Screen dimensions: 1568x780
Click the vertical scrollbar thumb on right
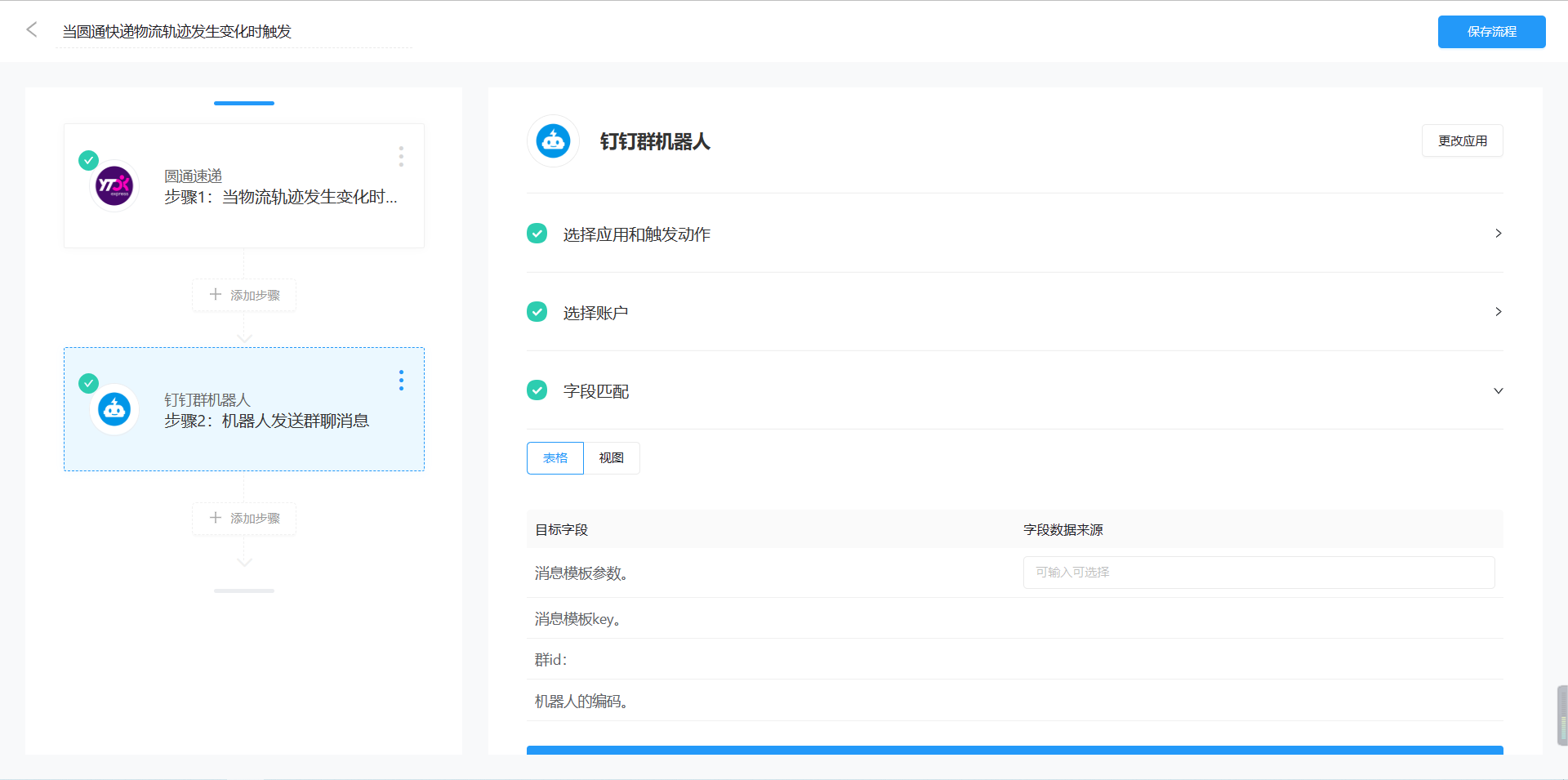1562,715
